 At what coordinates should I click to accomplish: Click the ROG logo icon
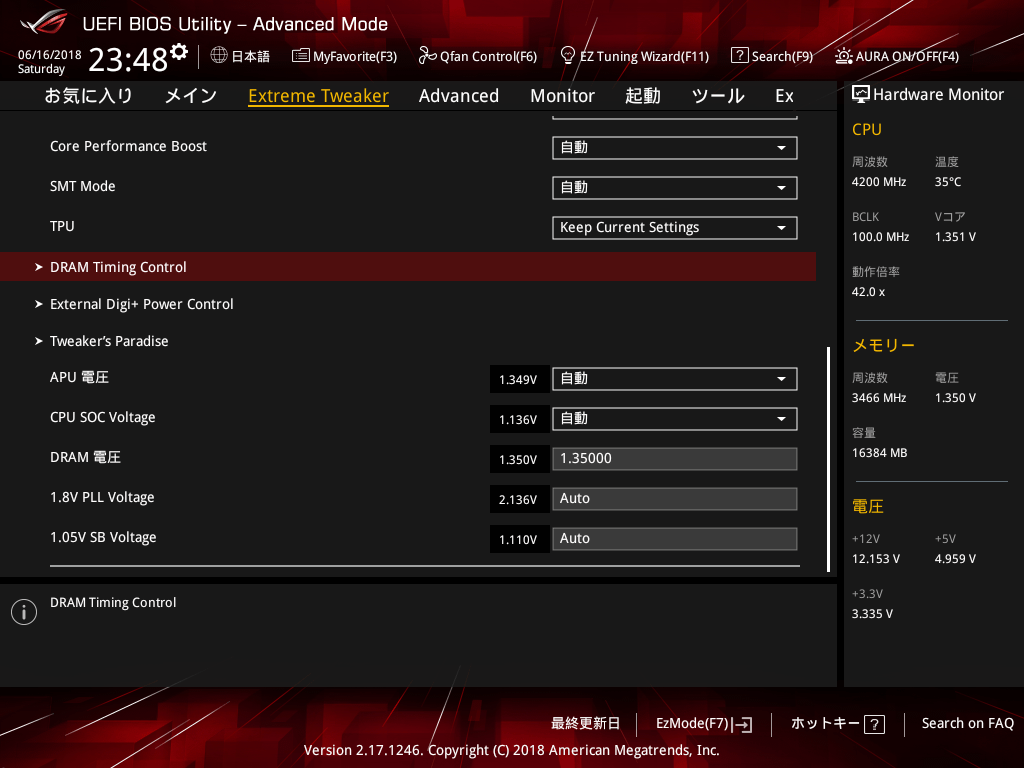pos(44,23)
